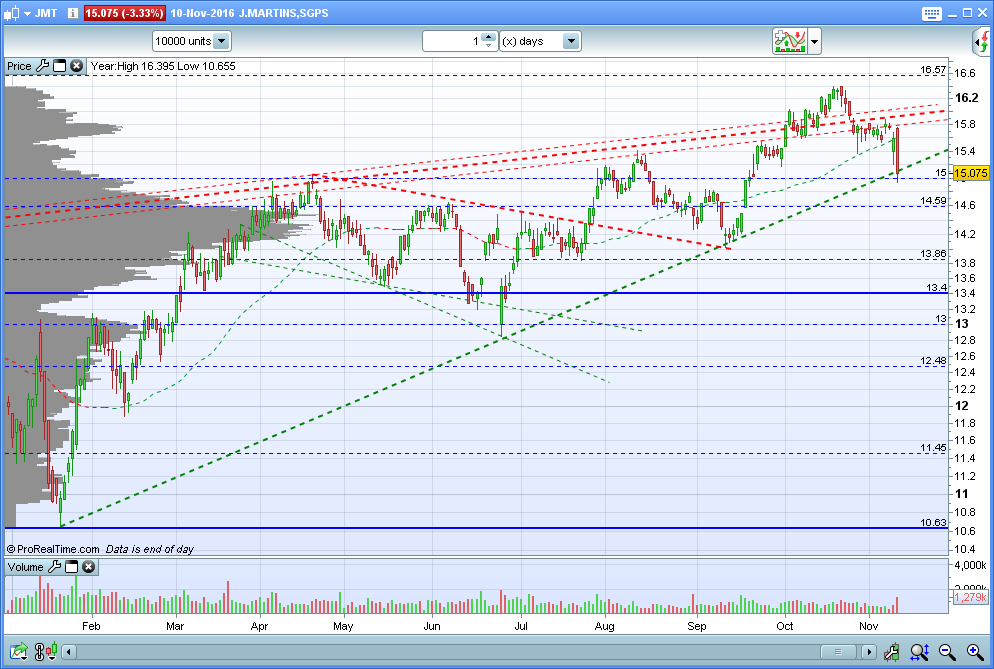The width and height of the screenshot is (994, 669).
Task: Click the 13.4 horizontal line label
Action: tap(936, 287)
